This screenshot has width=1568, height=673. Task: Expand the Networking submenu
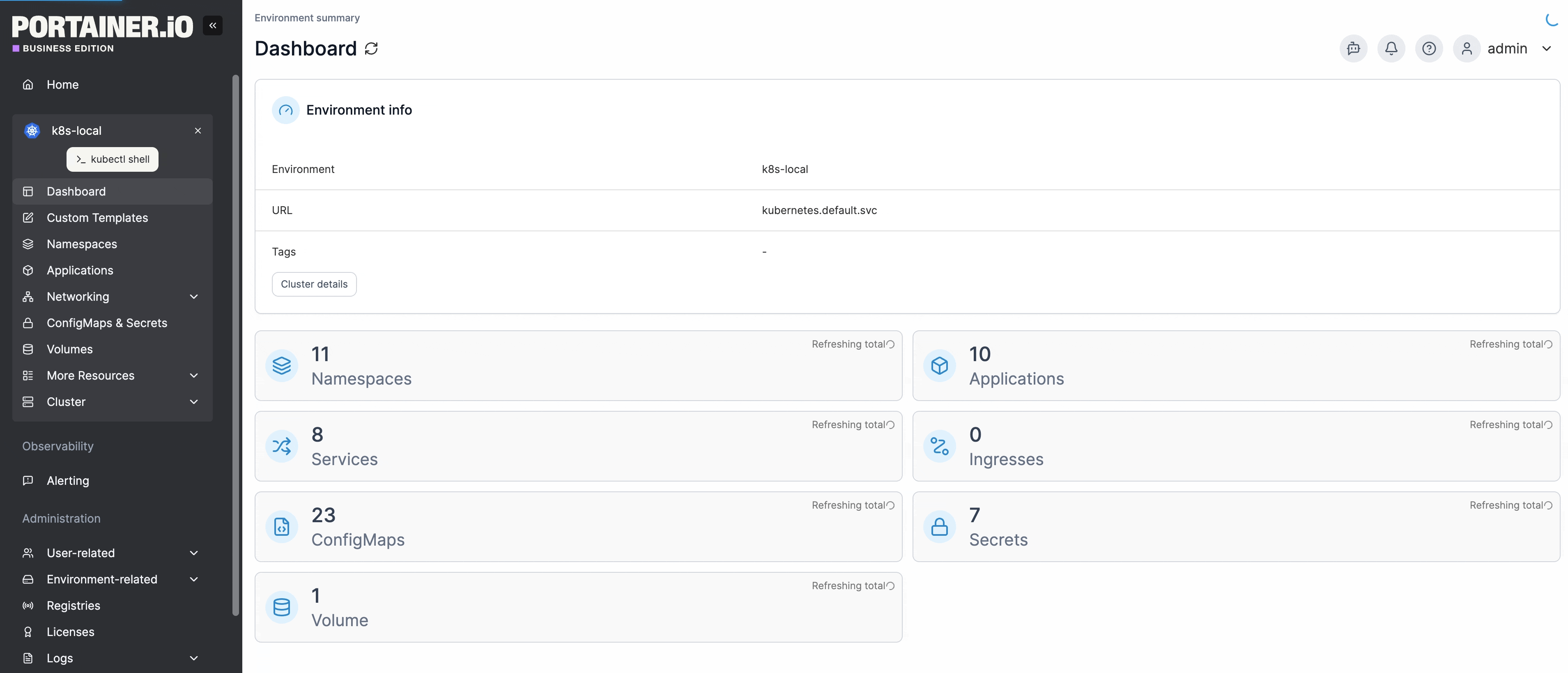pos(193,297)
